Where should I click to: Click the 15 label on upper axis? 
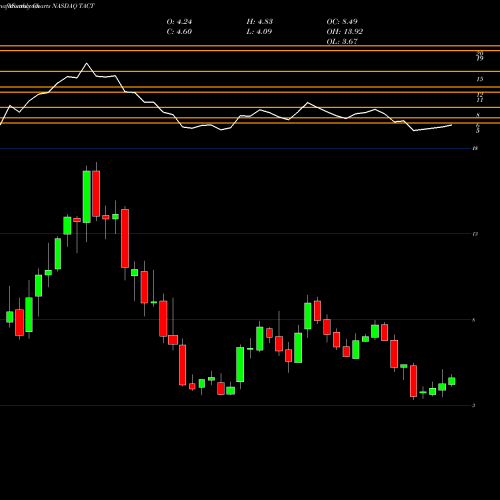(479, 79)
